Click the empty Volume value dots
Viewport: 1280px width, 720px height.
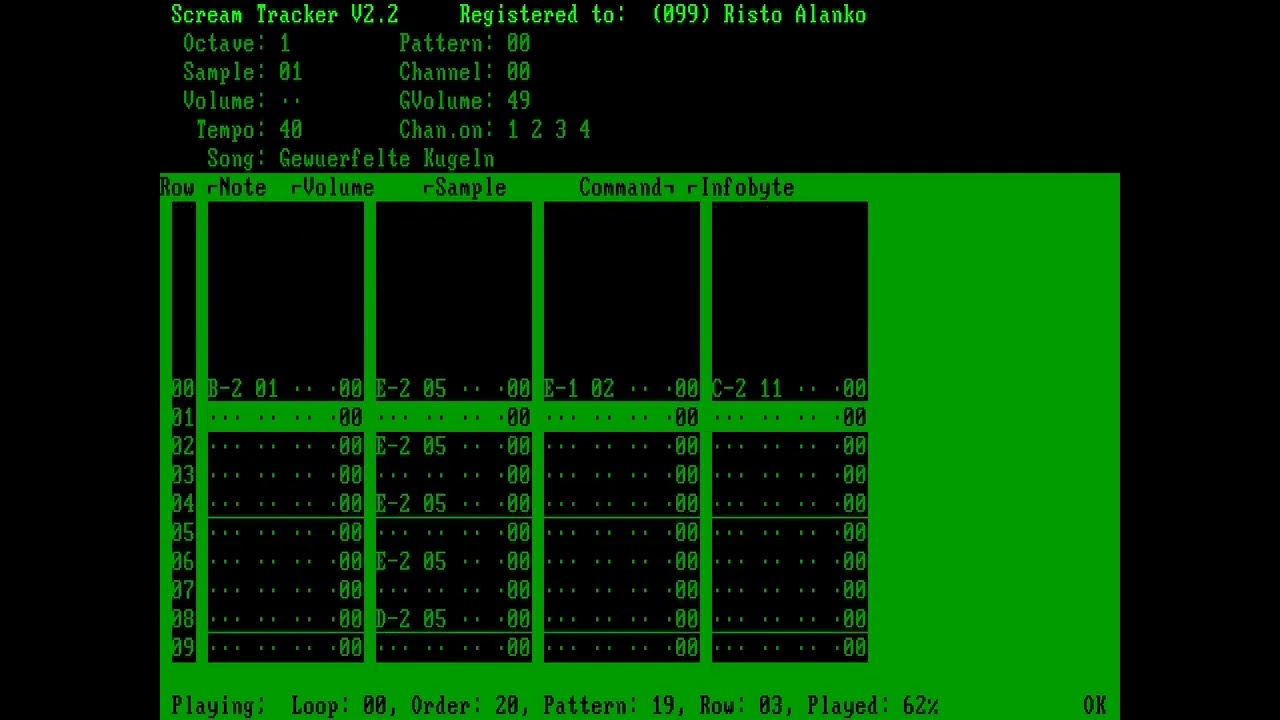click(x=291, y=101)
